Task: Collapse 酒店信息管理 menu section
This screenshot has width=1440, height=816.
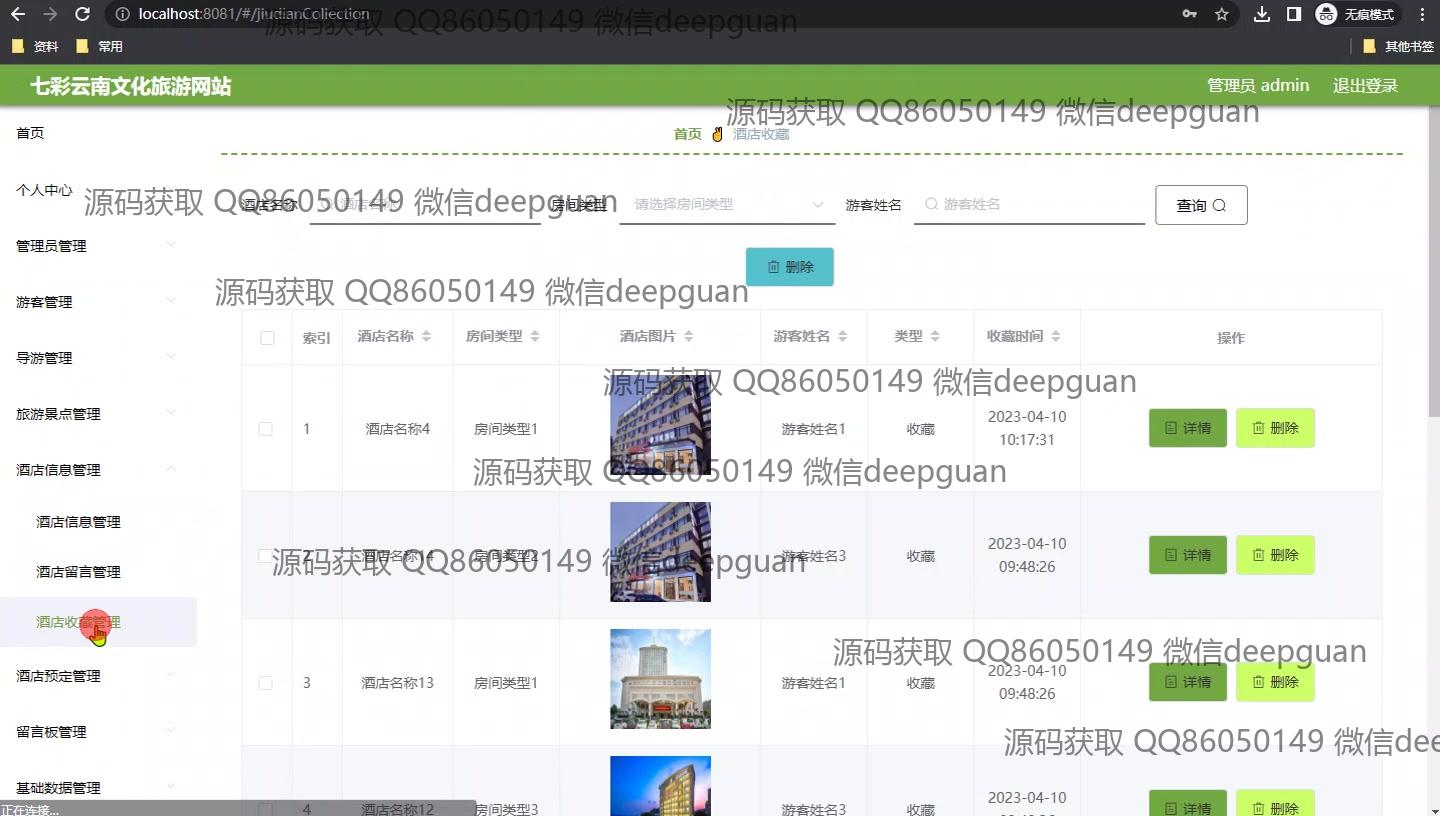Action: [x=98, y=470]
